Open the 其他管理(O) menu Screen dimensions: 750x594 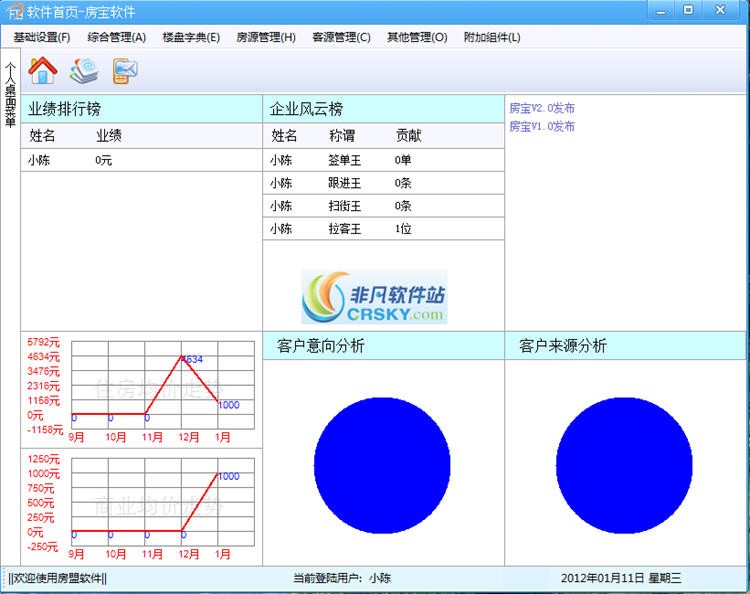pos(417,37)
